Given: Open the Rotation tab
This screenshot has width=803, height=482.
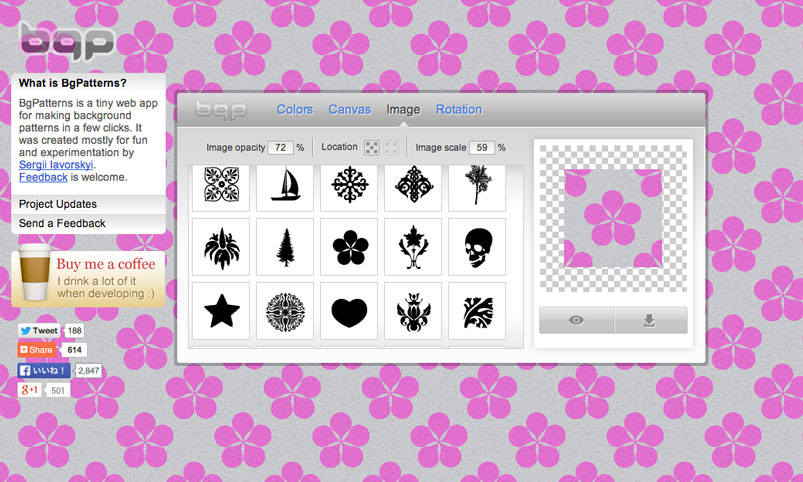Looking at the screenshot, I should pos(459,110).
